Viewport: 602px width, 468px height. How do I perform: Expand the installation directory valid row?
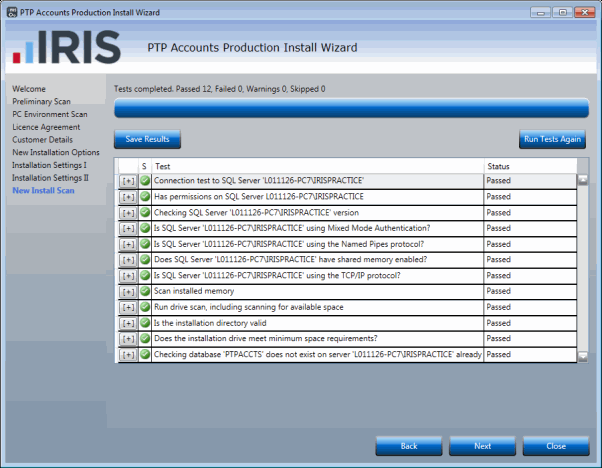coord(128,323)
